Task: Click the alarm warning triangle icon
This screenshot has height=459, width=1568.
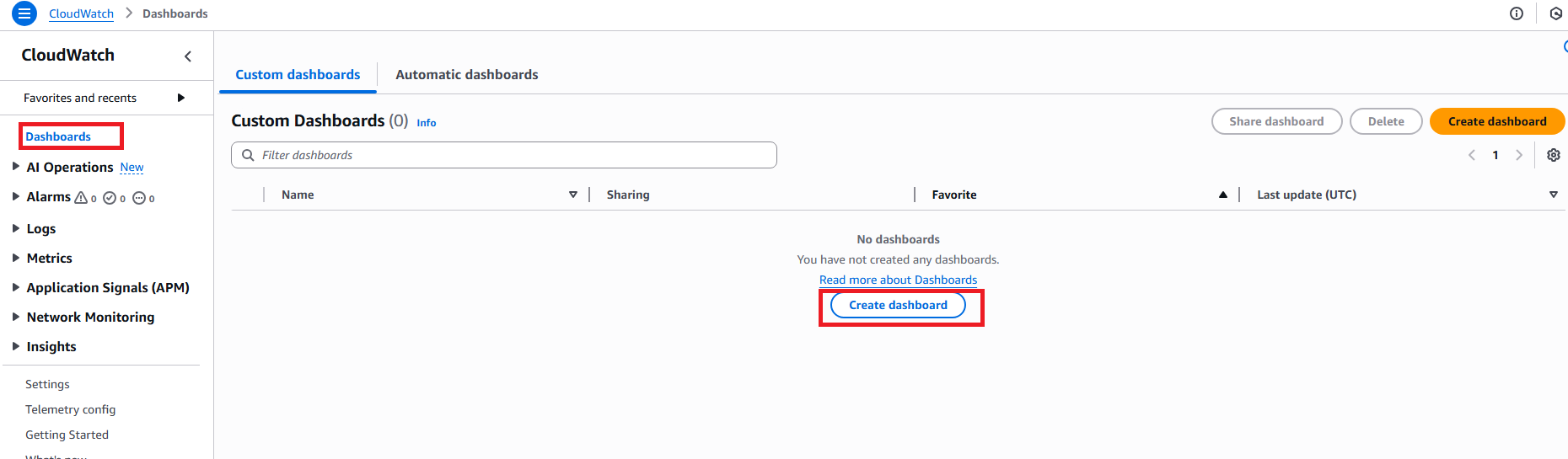Action: click(81, 198)
